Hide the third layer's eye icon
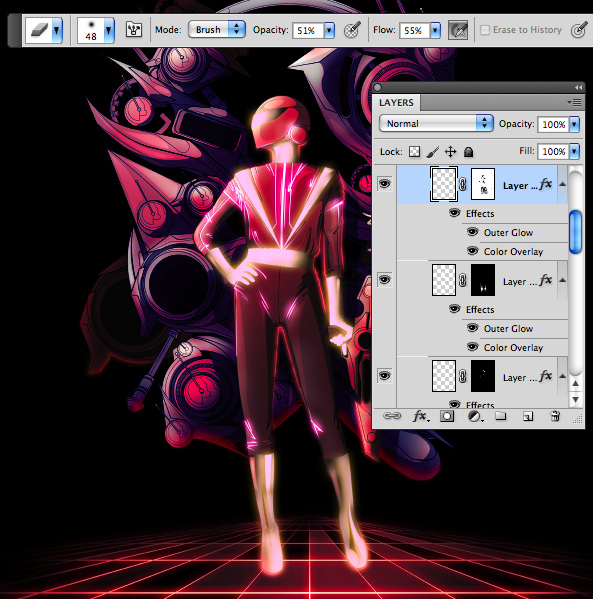This screenshot has width=593, height=599. (x=384, y=376)
